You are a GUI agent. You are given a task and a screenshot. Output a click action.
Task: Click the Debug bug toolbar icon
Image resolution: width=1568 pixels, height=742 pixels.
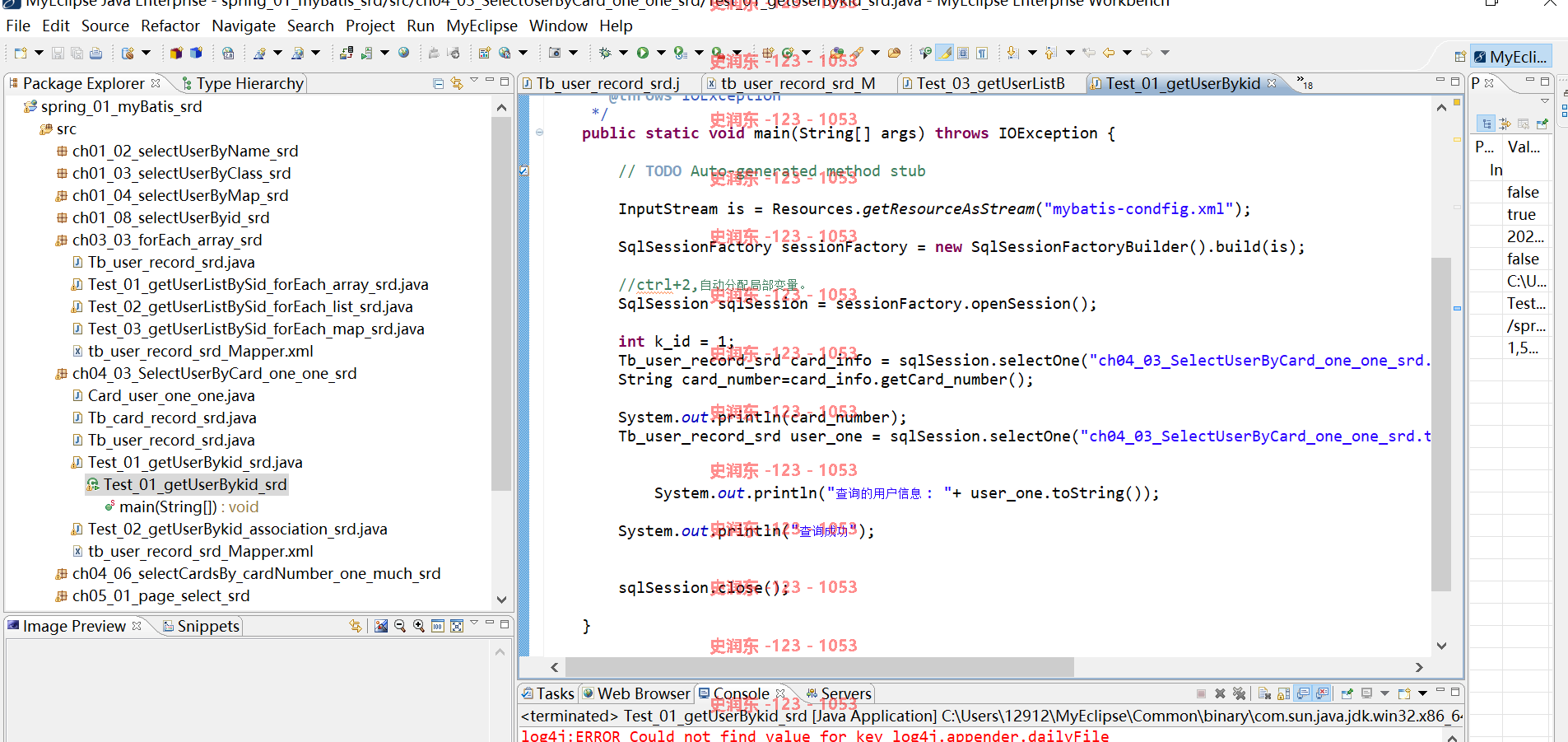click(606, 53)
